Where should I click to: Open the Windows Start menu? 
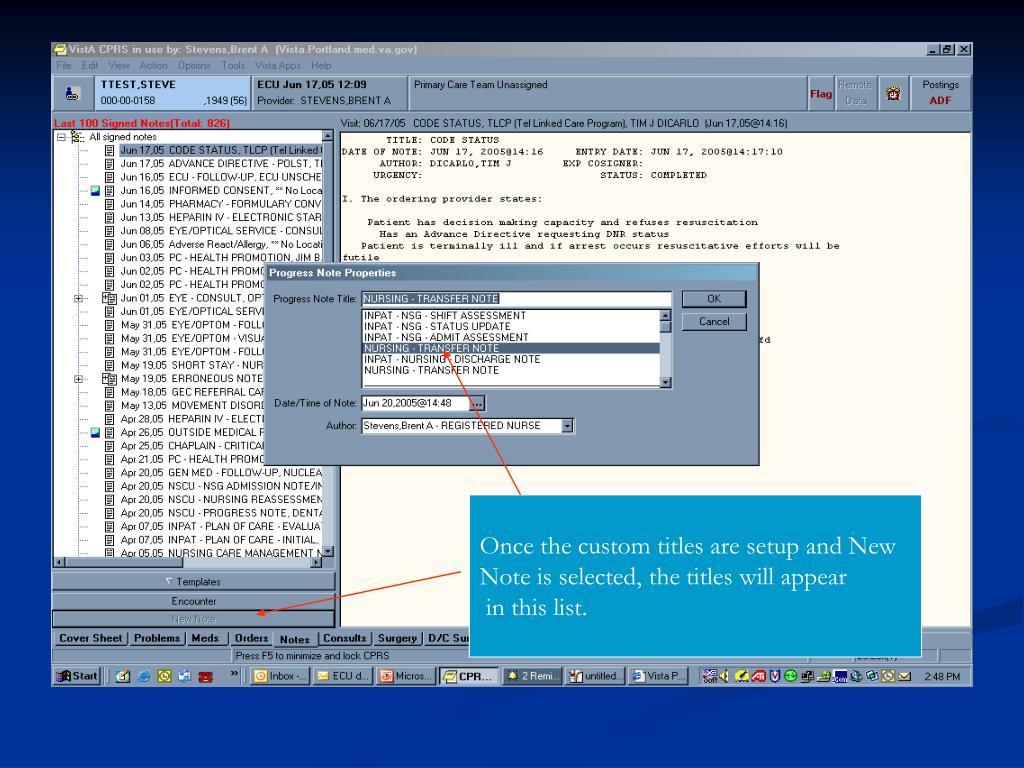[77, 677]
